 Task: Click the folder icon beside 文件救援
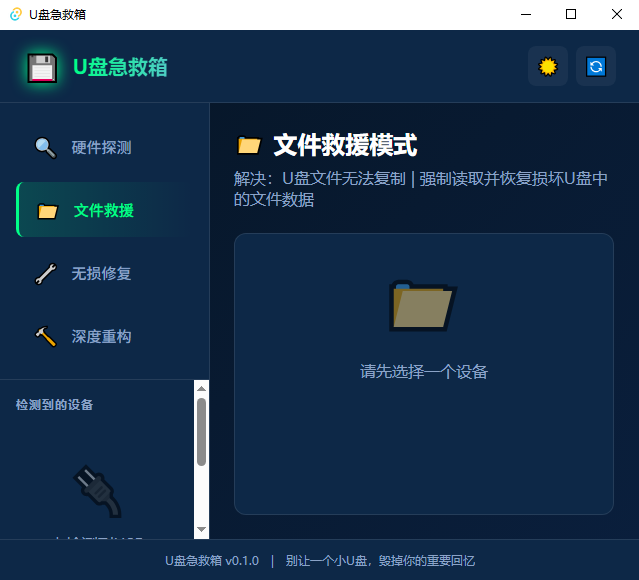click(x=48, y=211)
